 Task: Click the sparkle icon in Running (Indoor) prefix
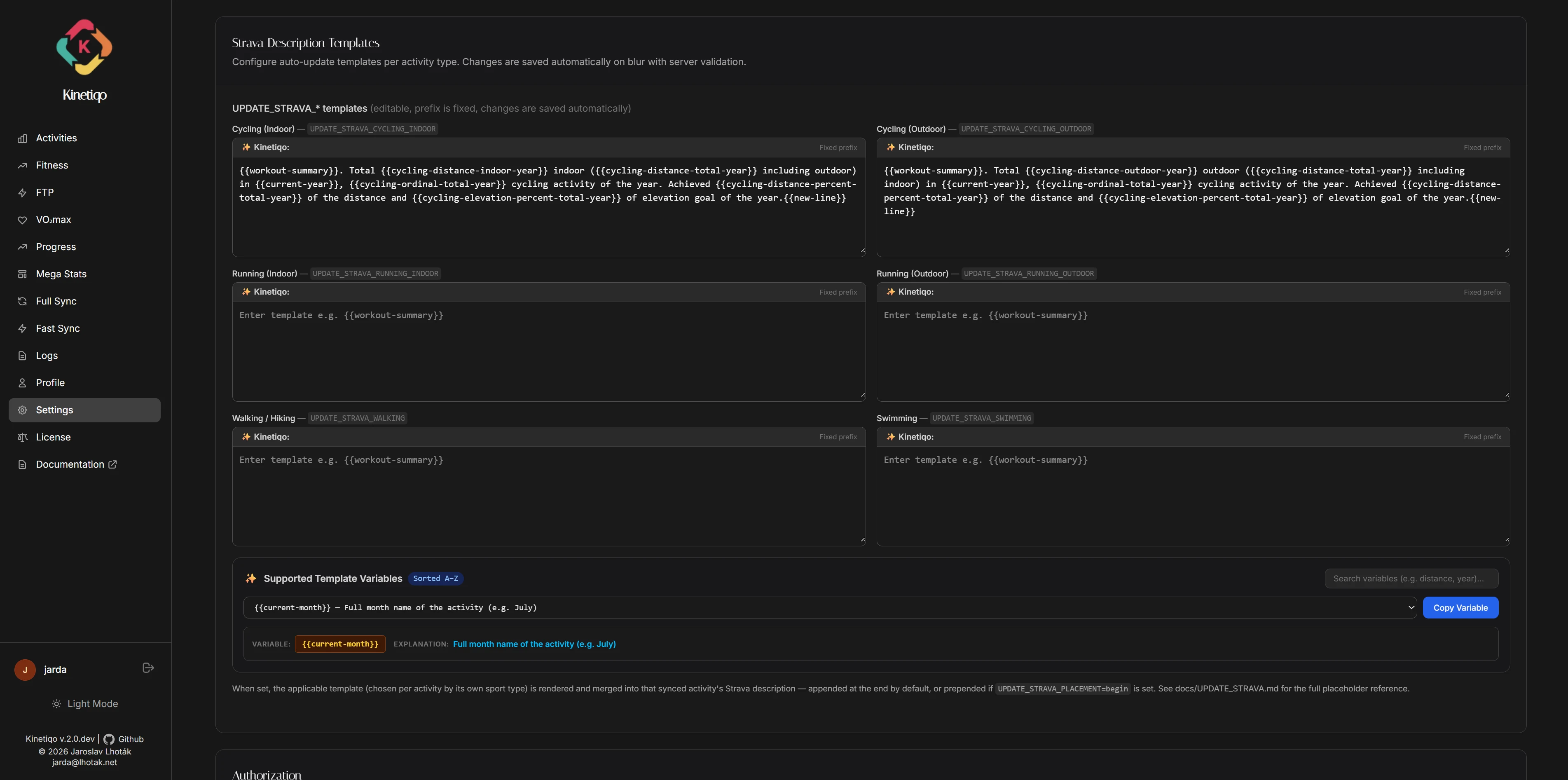246,292
